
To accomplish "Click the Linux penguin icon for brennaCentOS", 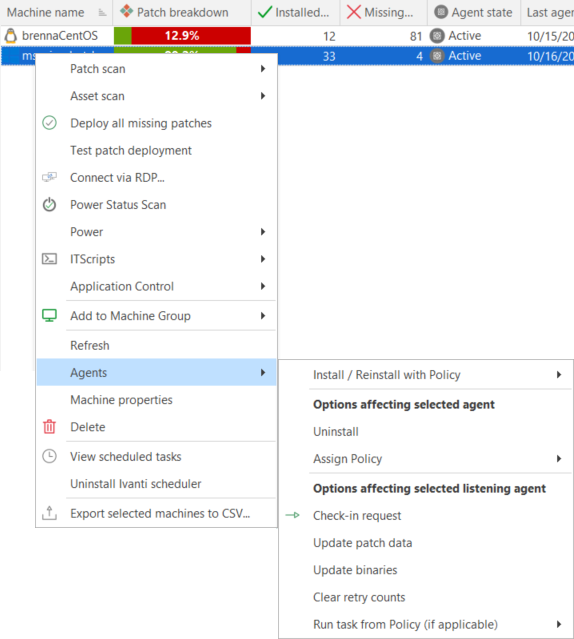I will pyautogui.click(x=11, y=36).
